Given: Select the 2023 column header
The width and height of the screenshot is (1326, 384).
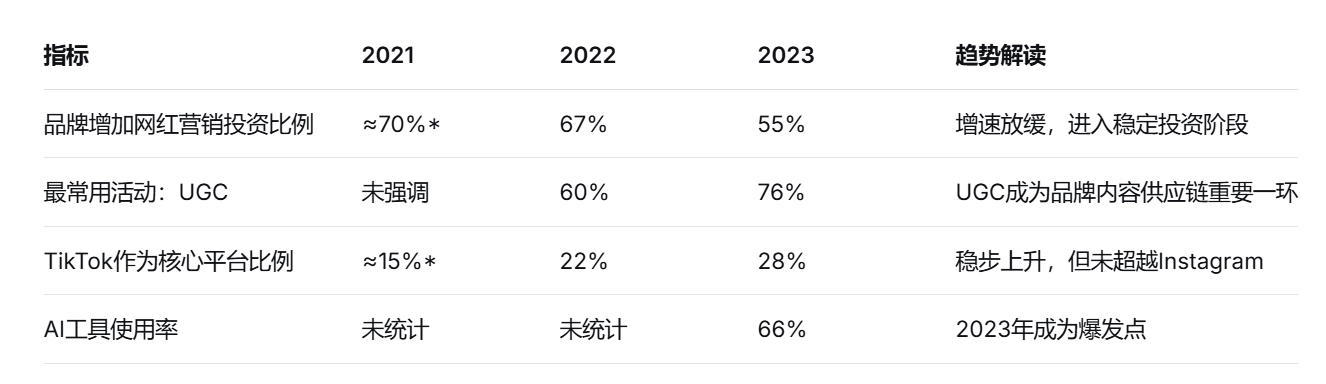Looking at the screenshot, I should [785, 56].
